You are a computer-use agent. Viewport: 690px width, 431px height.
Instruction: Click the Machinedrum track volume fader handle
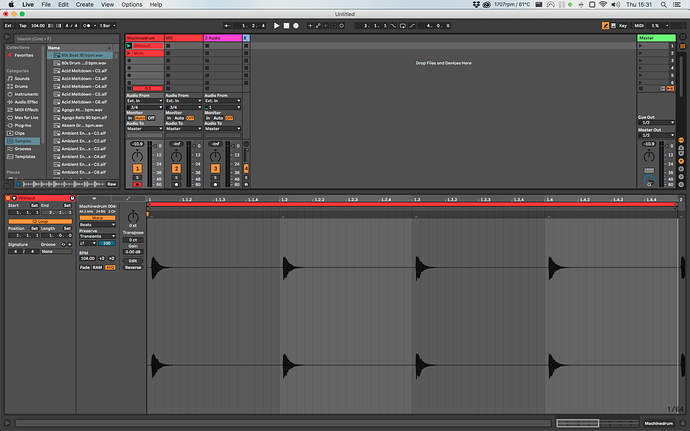click(155, 146)
